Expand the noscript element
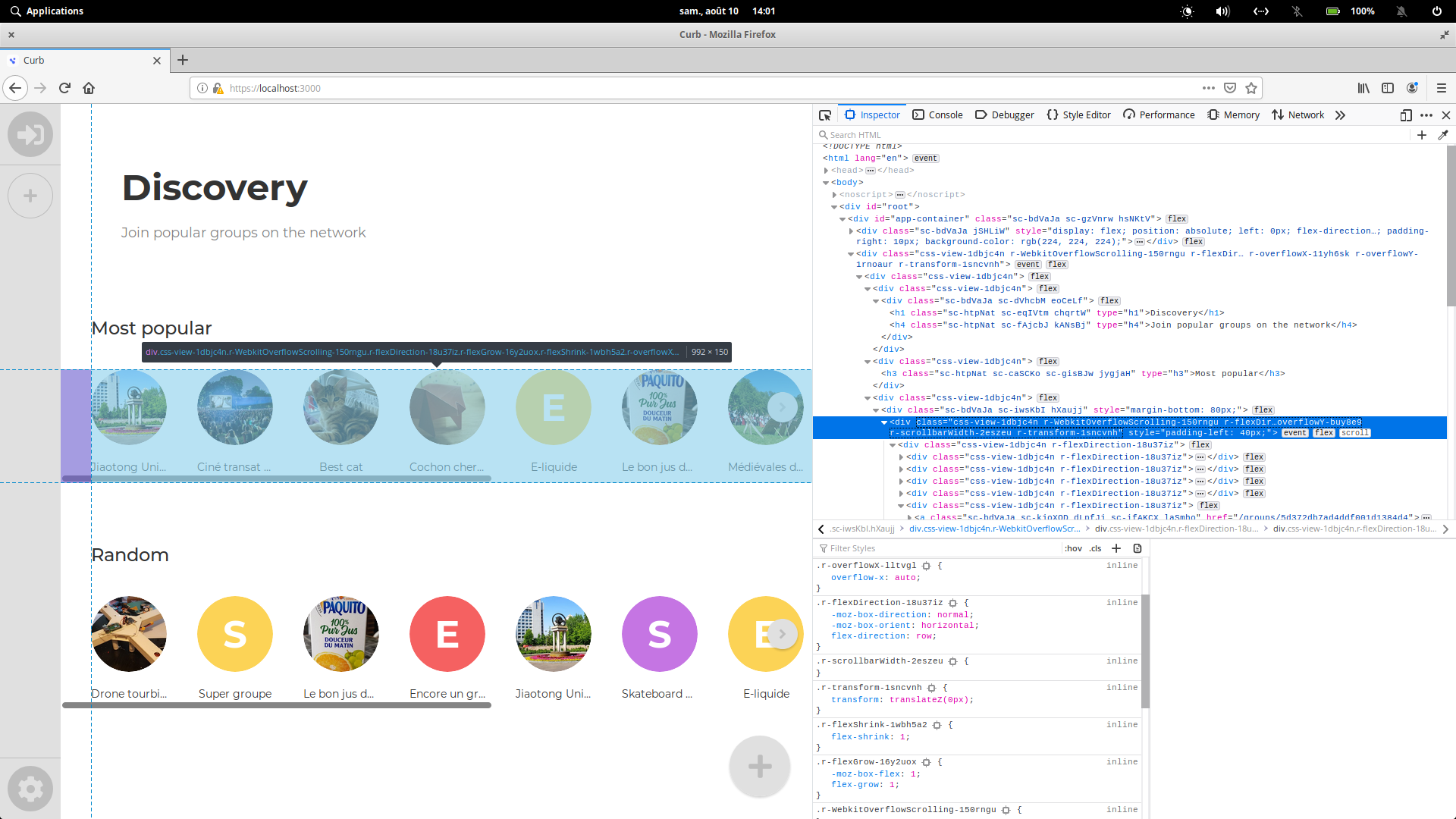The height and width of the screenshot is (819, 1456). click(834, 194)
